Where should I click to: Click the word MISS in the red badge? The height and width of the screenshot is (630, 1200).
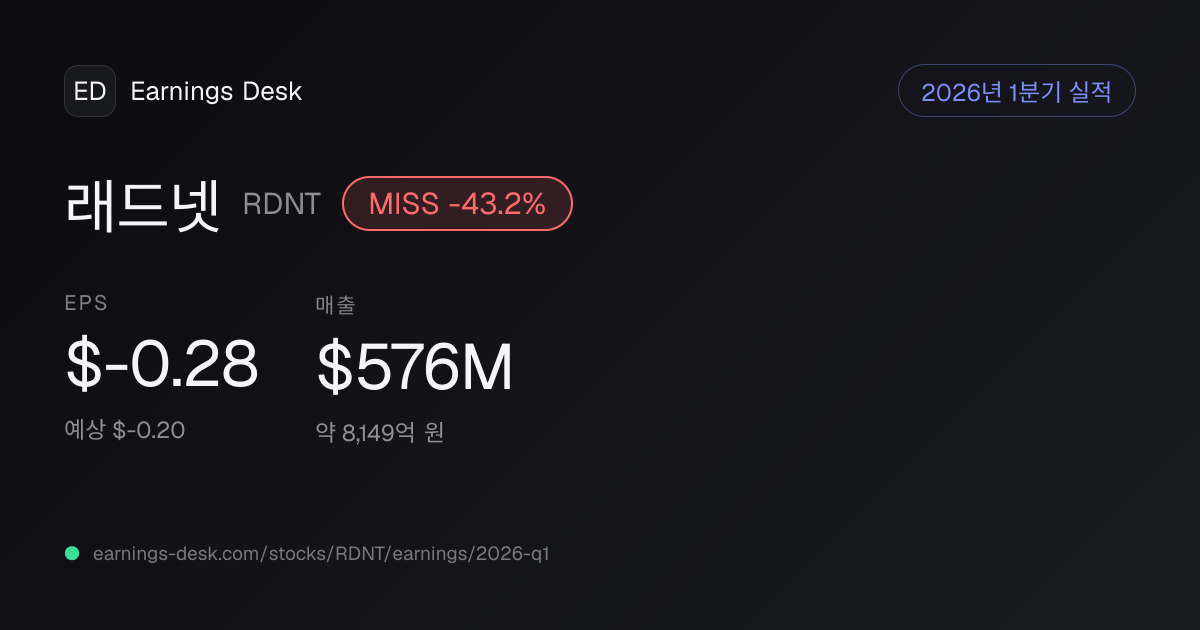[x=404, y=204]
